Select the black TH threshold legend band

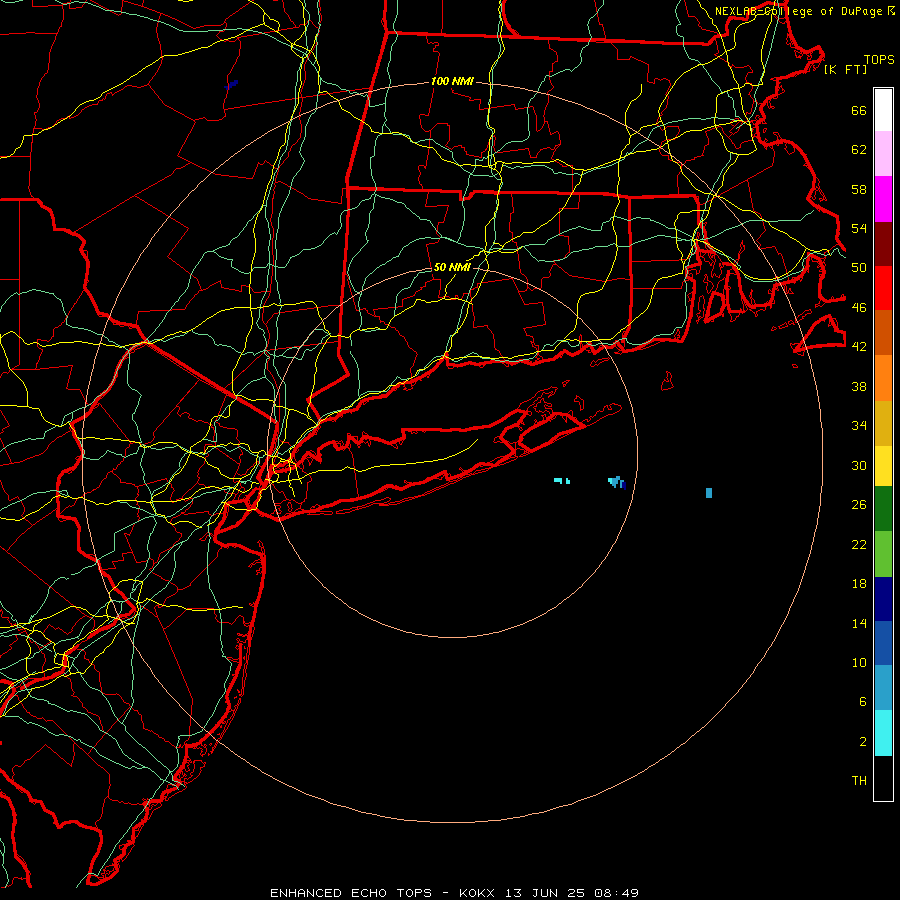coord(883,778)
